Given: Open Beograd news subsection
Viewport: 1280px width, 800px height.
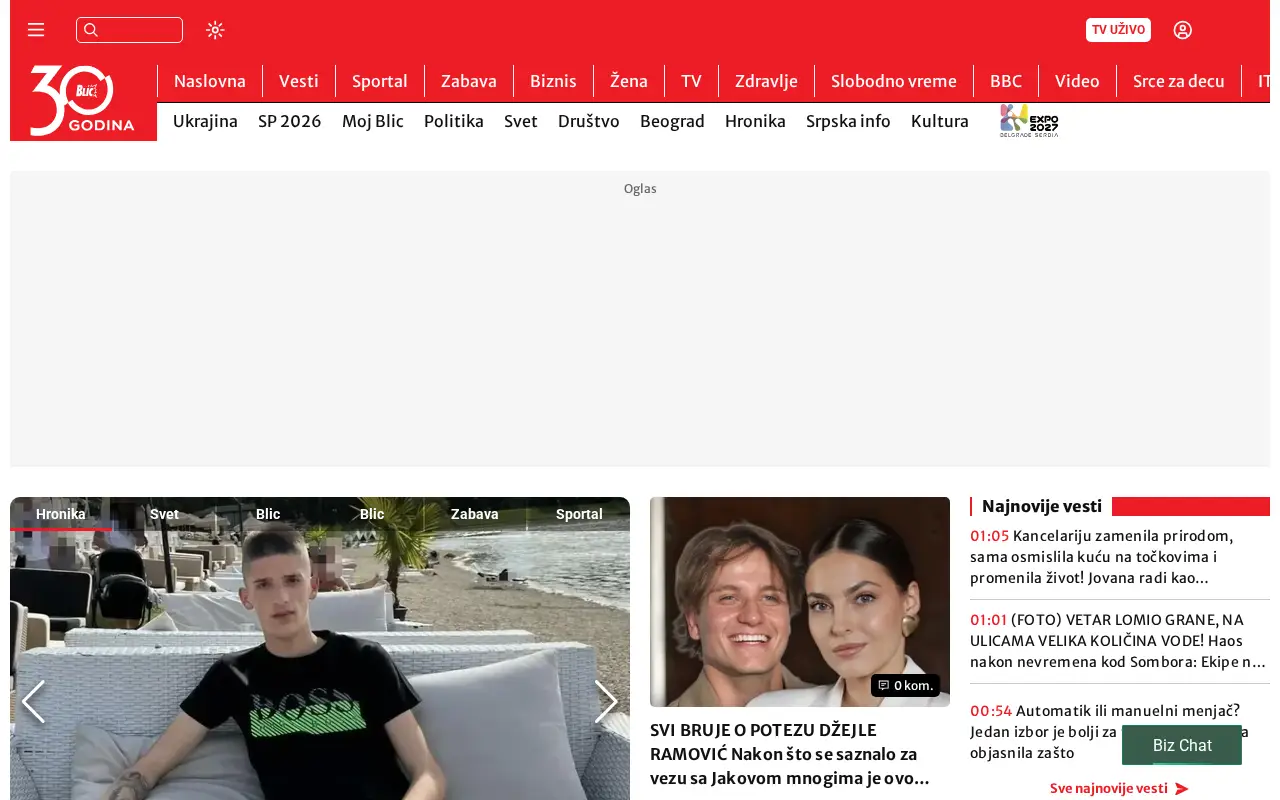Looking at the screenshot, I should coord(672,121).
